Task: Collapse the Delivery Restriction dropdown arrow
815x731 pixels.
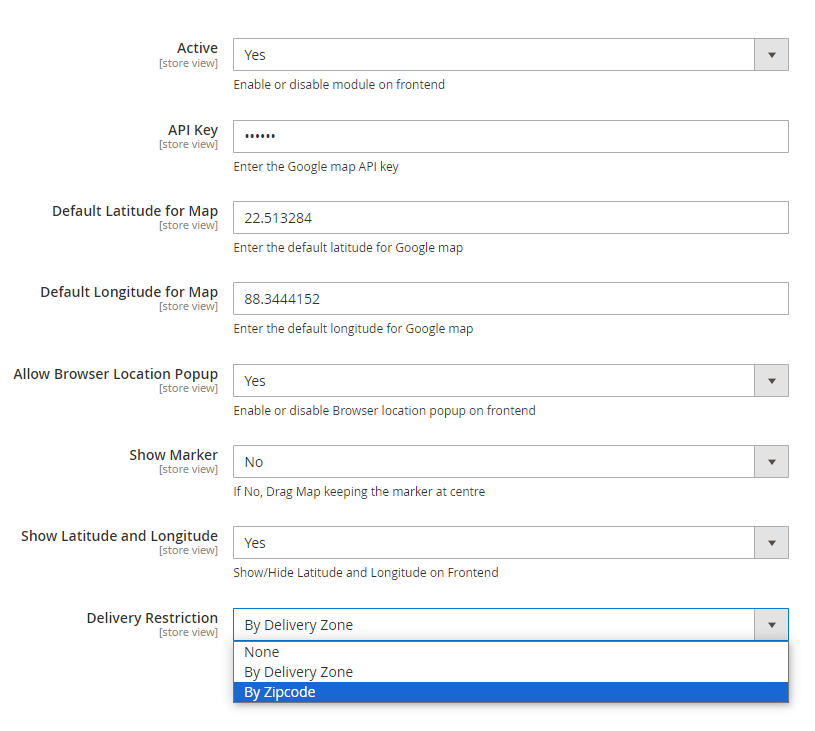Action: (771, 624)
